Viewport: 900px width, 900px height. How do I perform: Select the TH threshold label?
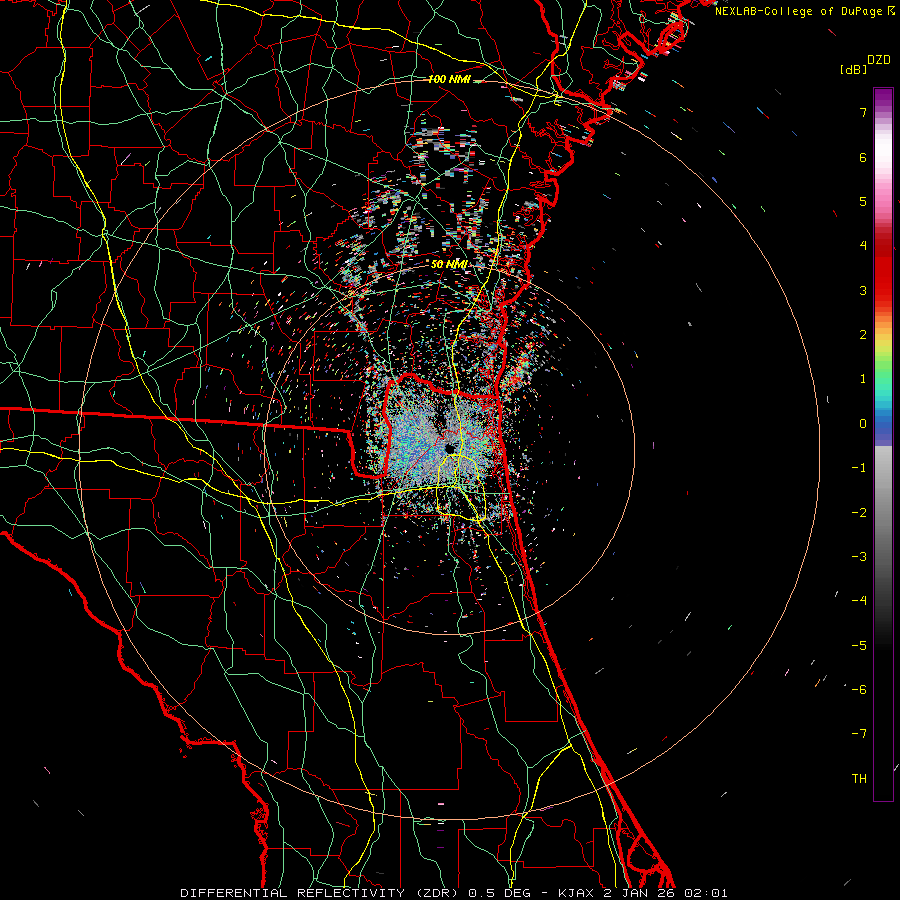859,778
